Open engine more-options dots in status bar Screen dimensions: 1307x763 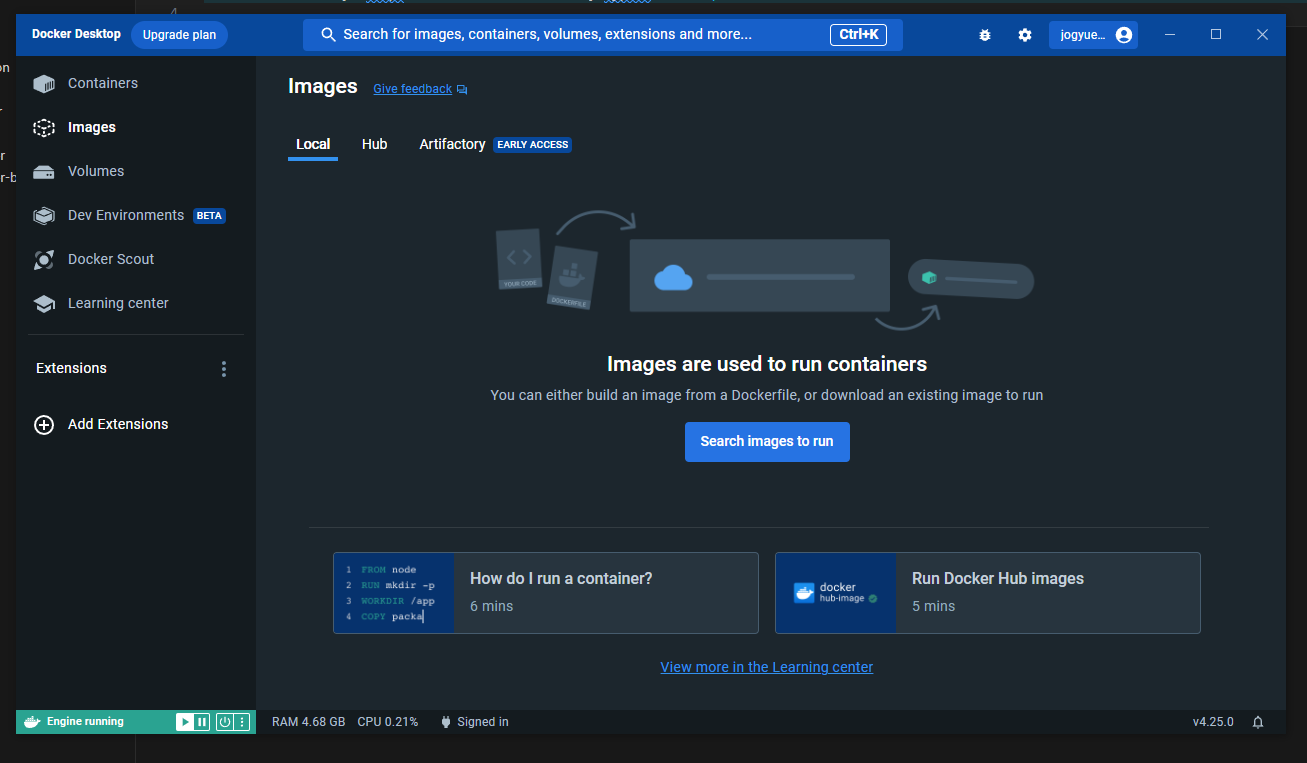coord(242,722)
